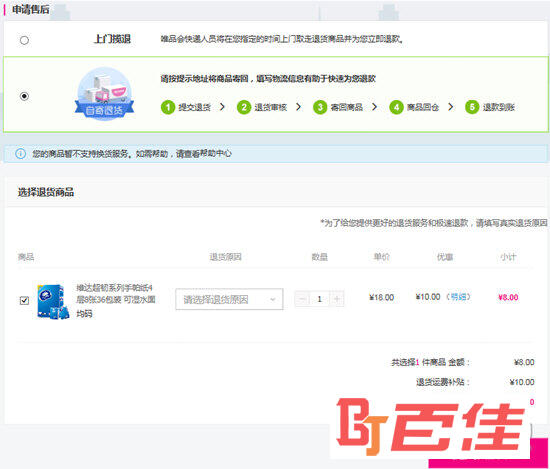The image size is (550, 469).
Task: Decrease quantity with the minus button
Action: pos(302,299)
